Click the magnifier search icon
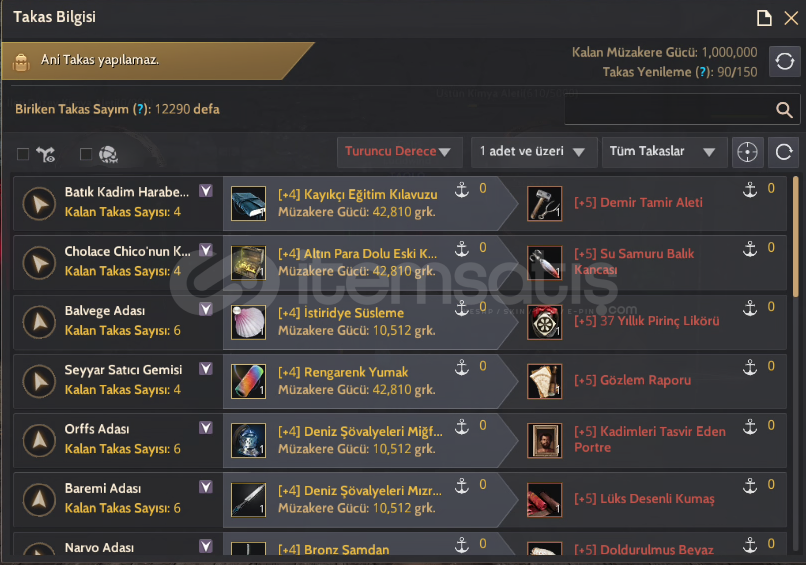This screenshot has width=806, height=565. [784, 110]
